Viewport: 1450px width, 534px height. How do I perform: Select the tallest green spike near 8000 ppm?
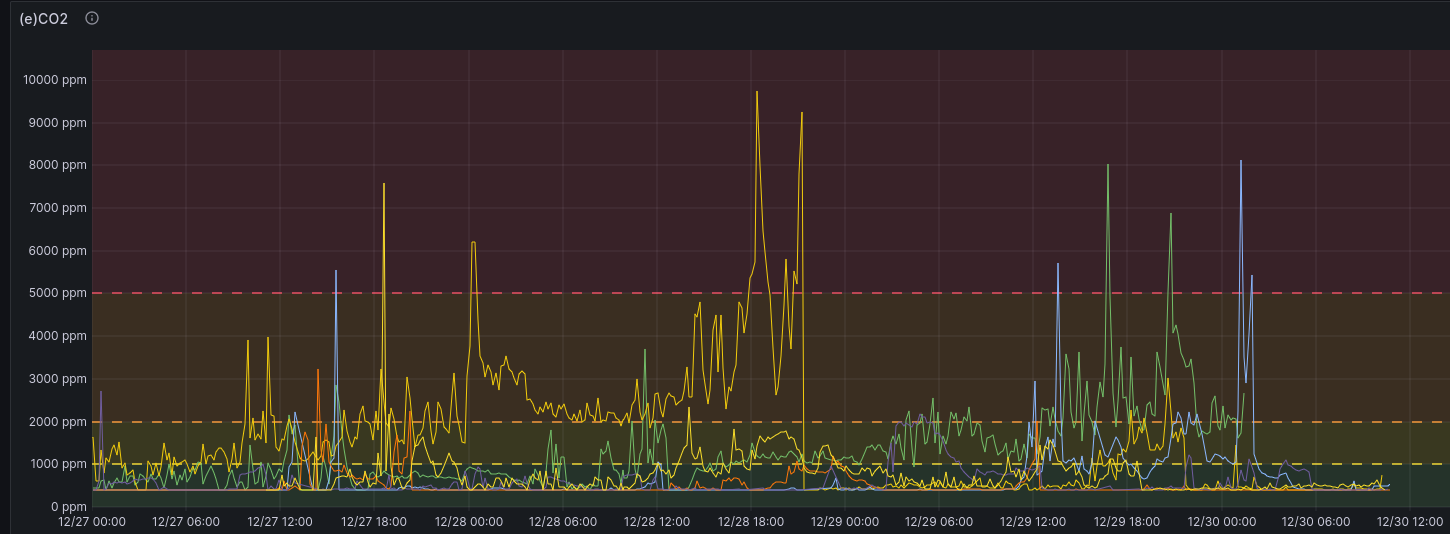click(x=1108, y=167)
